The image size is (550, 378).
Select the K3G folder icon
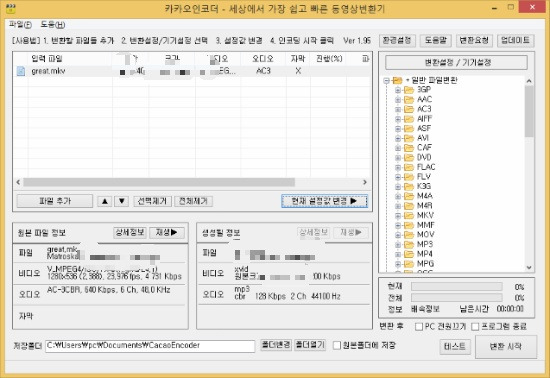(x=409, y=186)
